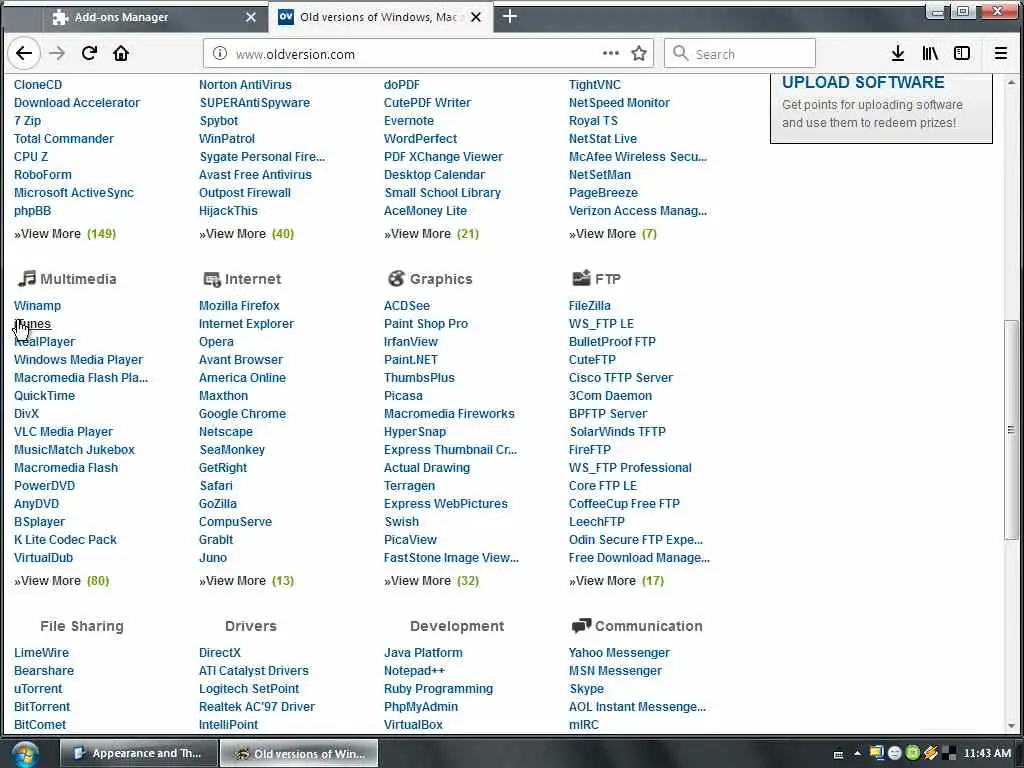Open the Skype link

[x=586, y=689]
